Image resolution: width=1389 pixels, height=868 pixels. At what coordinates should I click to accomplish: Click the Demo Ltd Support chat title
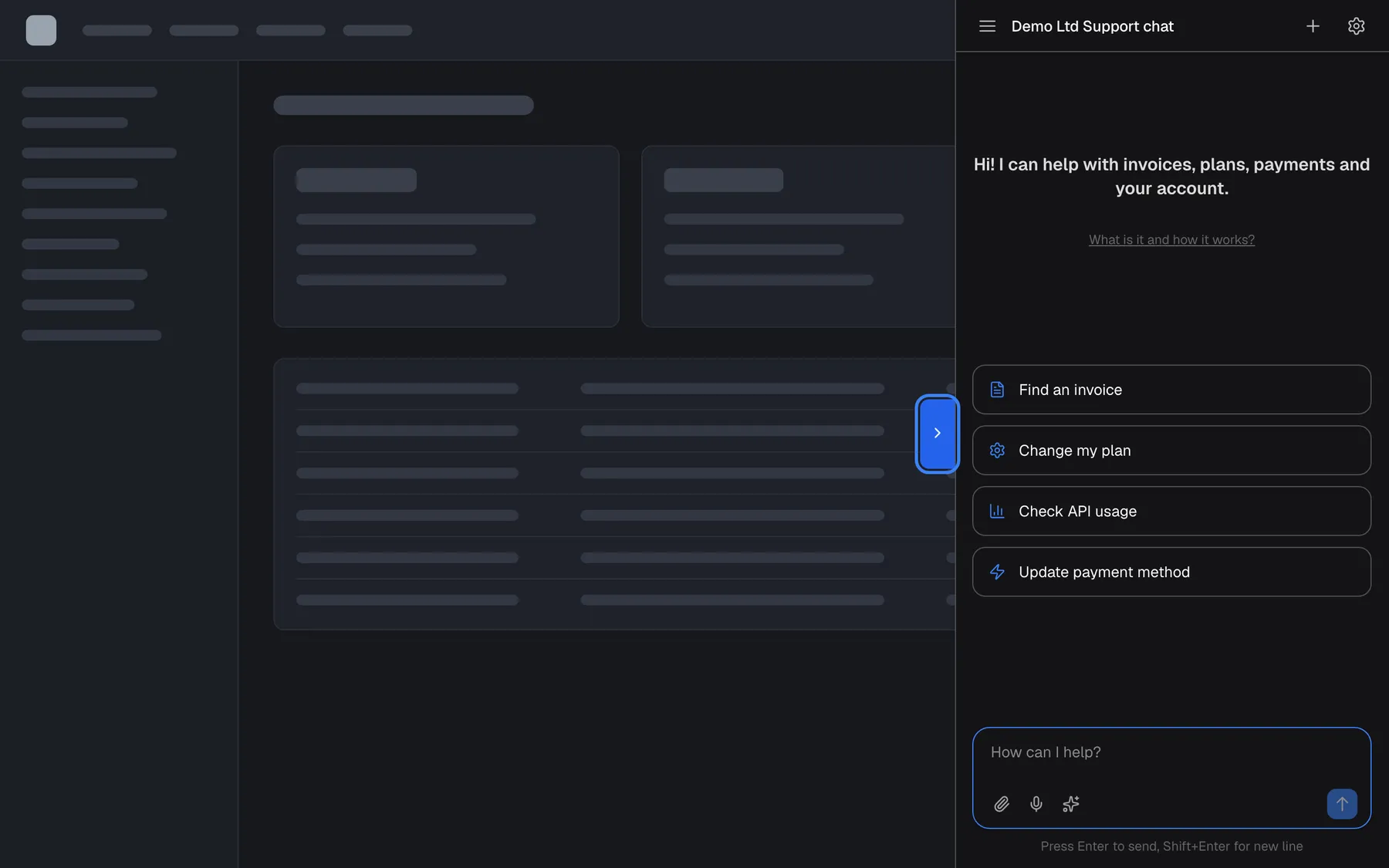[1092, 26]
